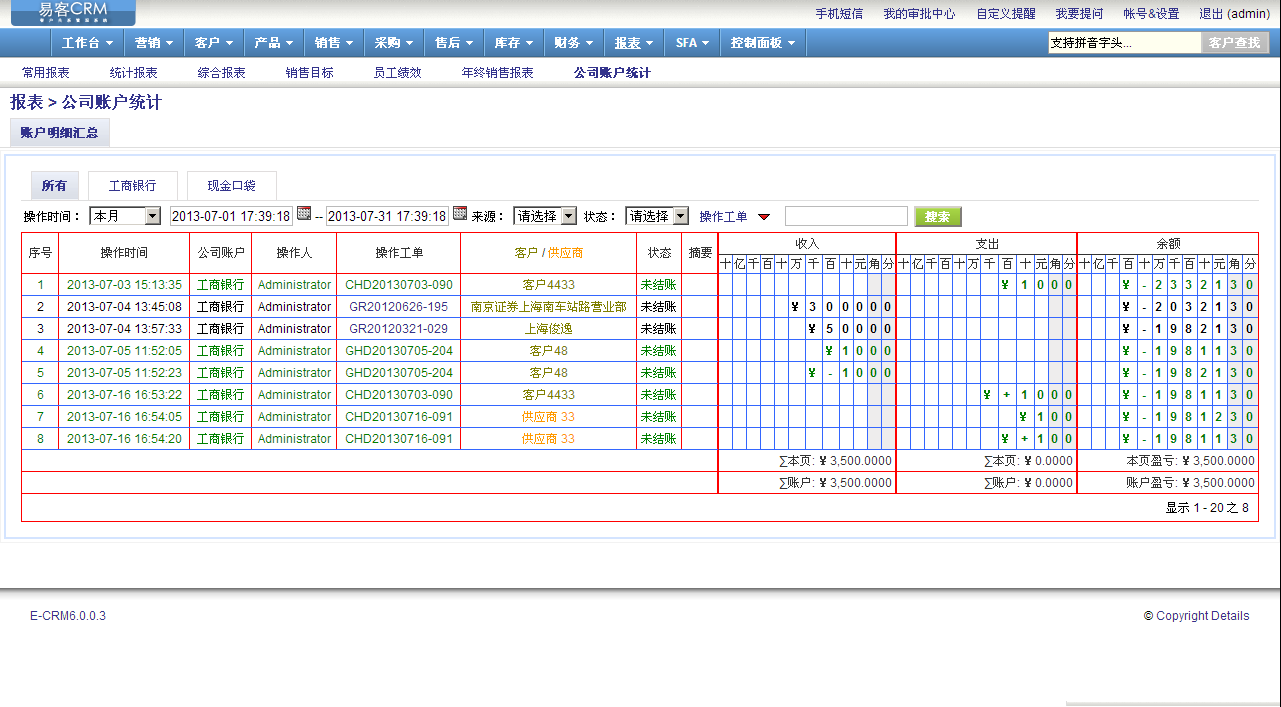Open the 报表 menu in navigation bar
The image size is (1281, 707).
pos(633,43)
